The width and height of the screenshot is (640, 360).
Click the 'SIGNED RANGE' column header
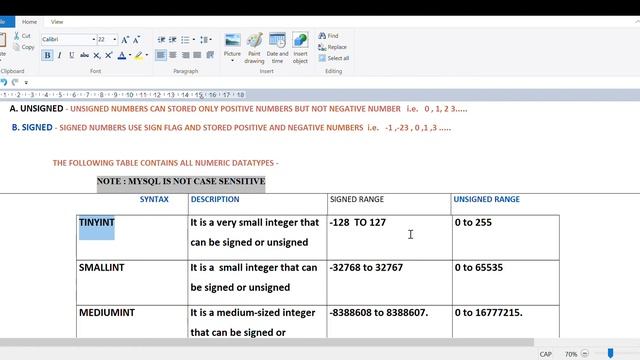click(357, 199)
